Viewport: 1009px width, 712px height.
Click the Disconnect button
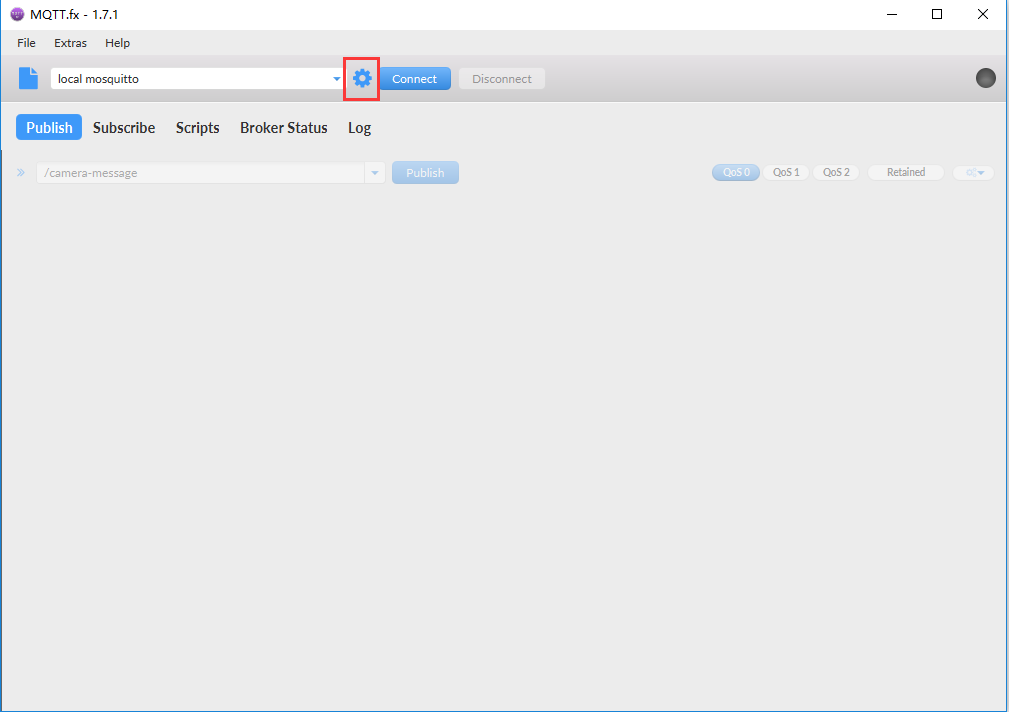pos(502,79)
